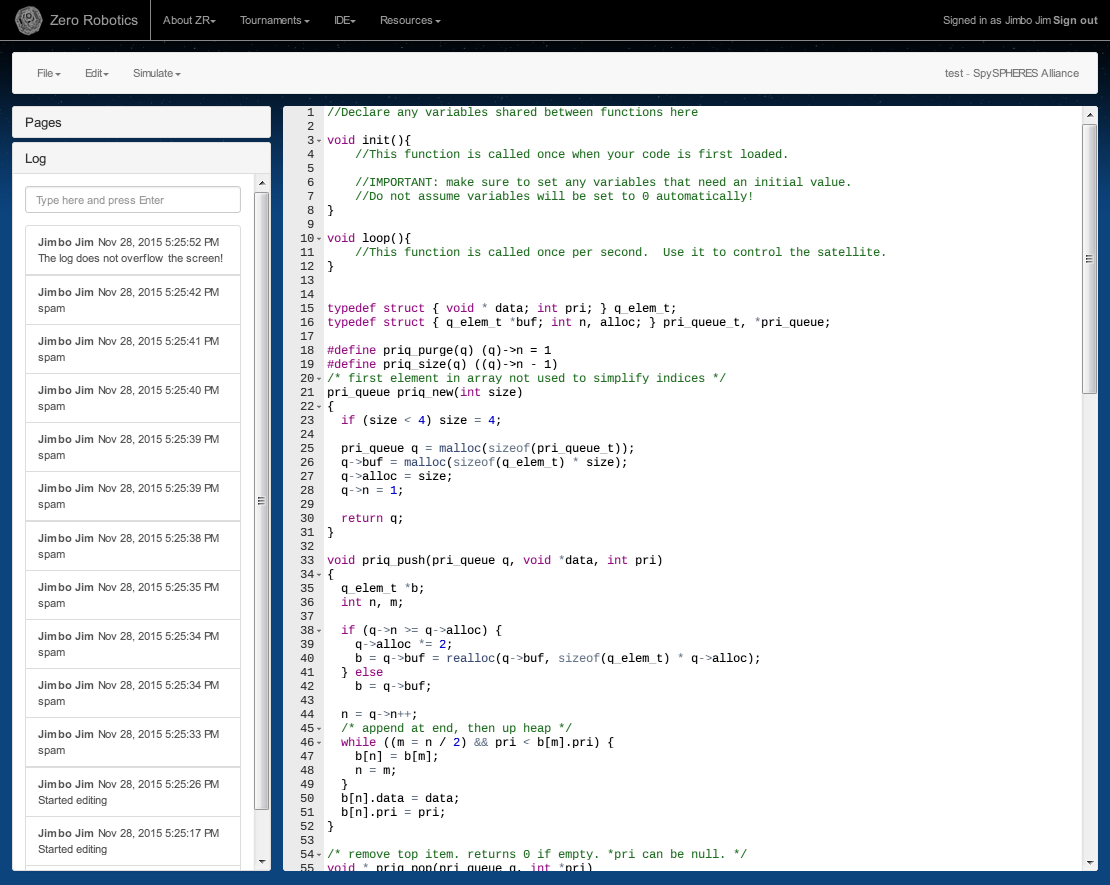Viewport: 1110px width, 885px height.
Task: Click spam log entry from 5:25:38 PM
Action: point(133,546)
